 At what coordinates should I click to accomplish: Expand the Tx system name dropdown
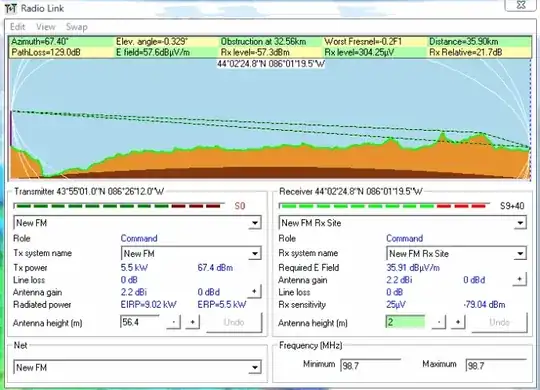[255, 254]
